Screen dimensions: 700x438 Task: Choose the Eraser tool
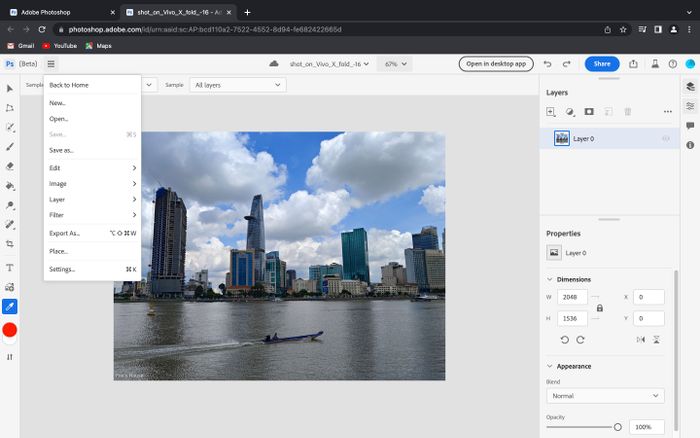[10, 166]
